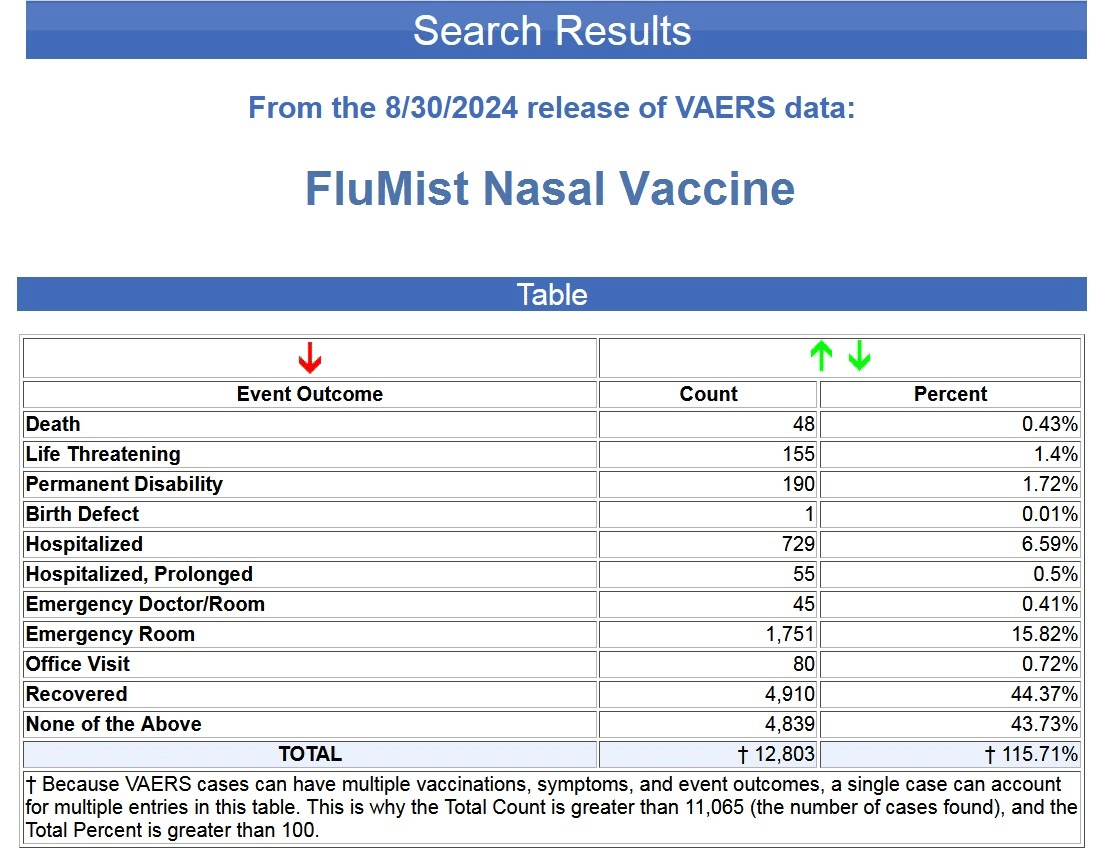Click the Table section header bar
The width and height of the screenshot is (1109, 855).
click(x=552, y=294)
